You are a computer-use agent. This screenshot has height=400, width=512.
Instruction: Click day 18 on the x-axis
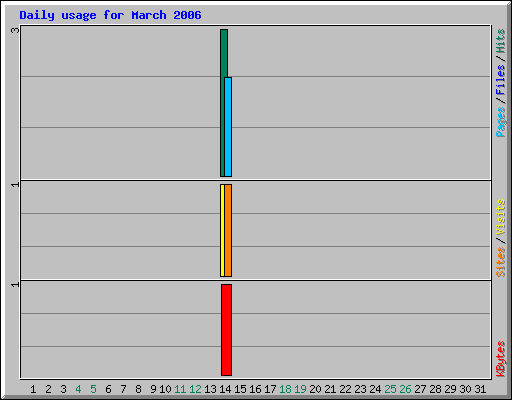point(285,389)
